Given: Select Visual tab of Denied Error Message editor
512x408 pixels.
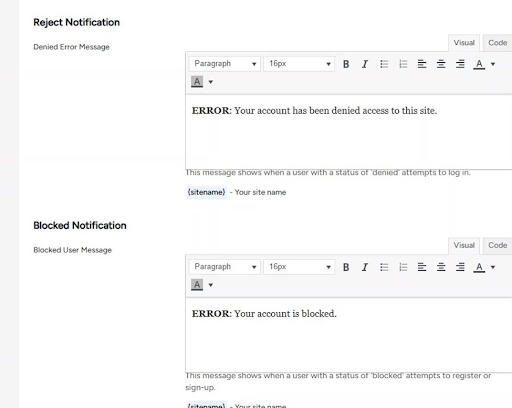Looking at the screenshot, I should pos(464,43).
